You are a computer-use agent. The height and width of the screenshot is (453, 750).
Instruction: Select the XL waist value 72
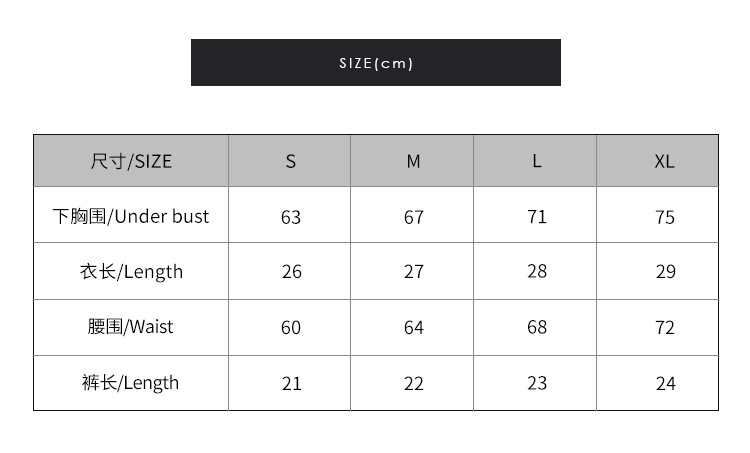[x=665, y=328]
